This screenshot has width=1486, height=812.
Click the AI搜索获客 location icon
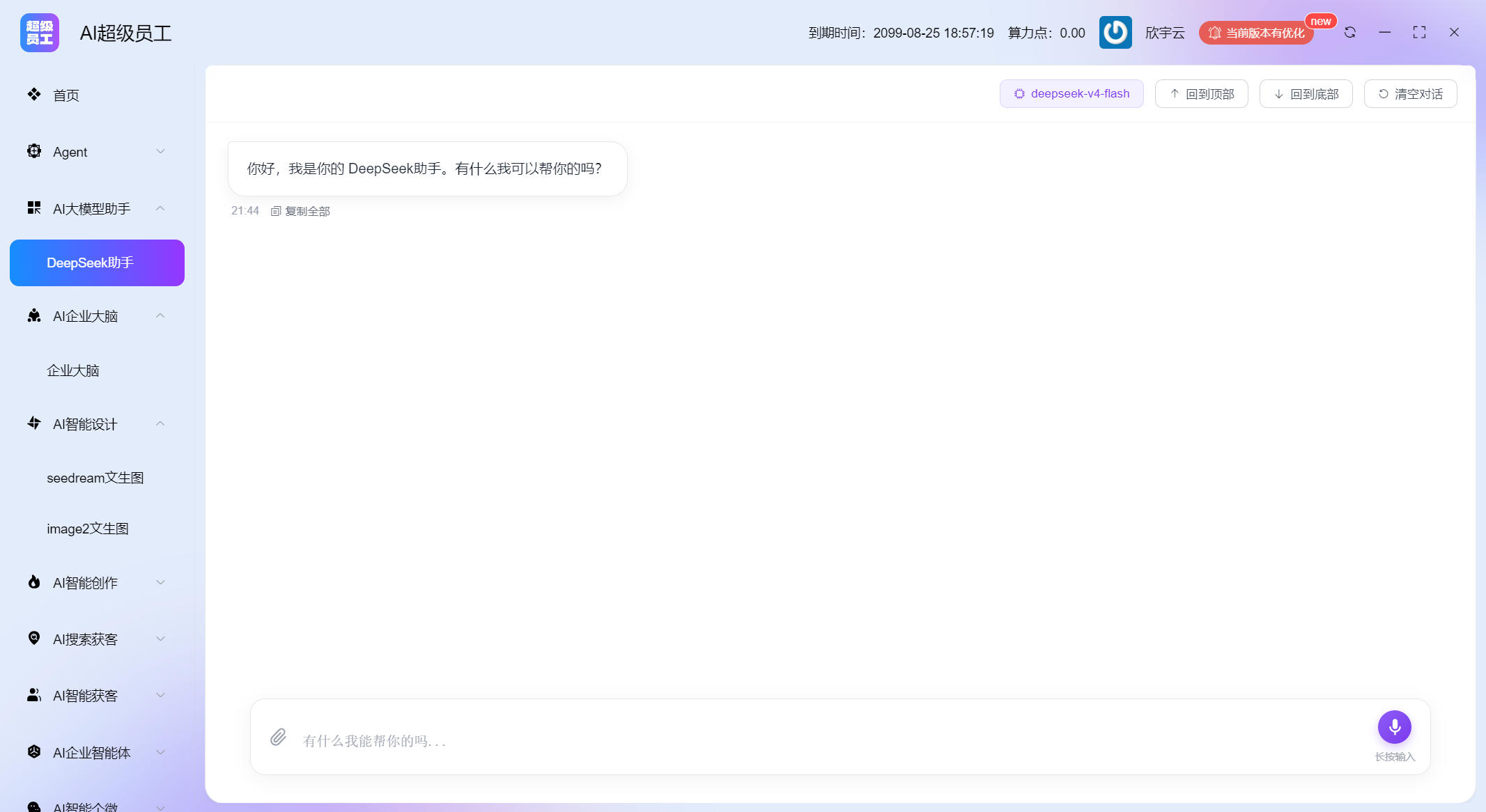coord(33,639)
